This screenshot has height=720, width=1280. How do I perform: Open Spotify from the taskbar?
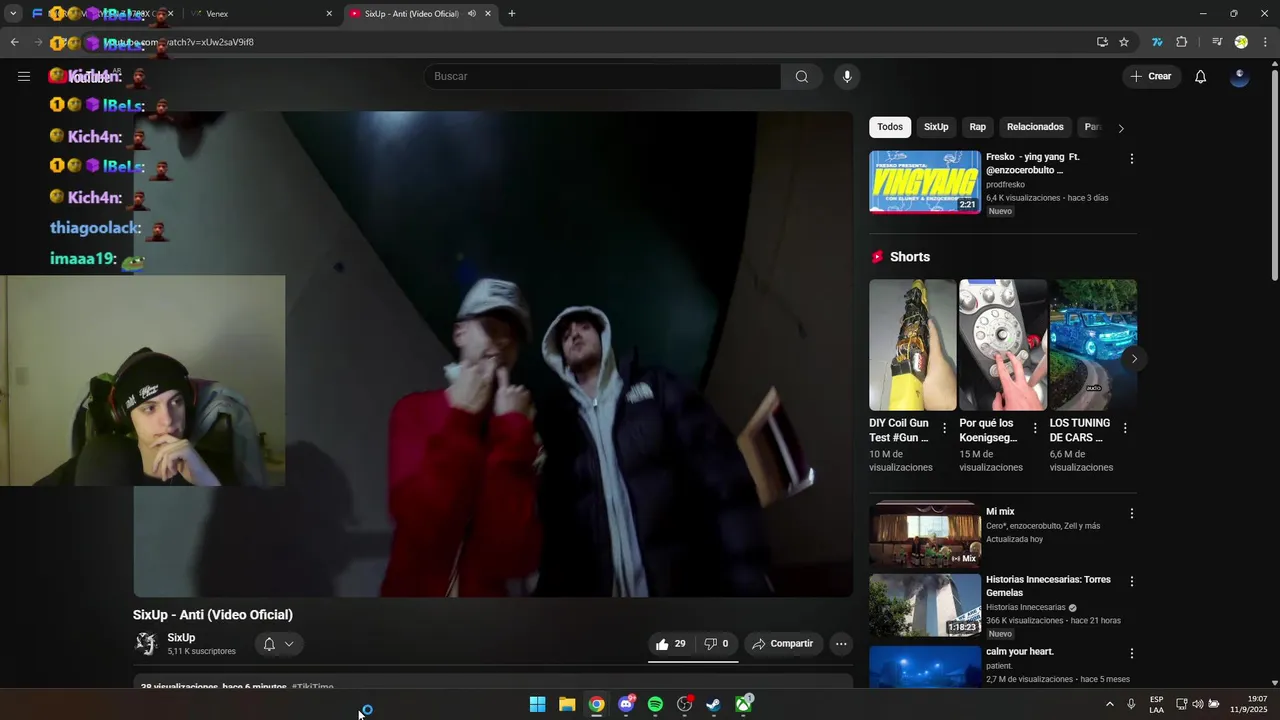coord(655,704)
